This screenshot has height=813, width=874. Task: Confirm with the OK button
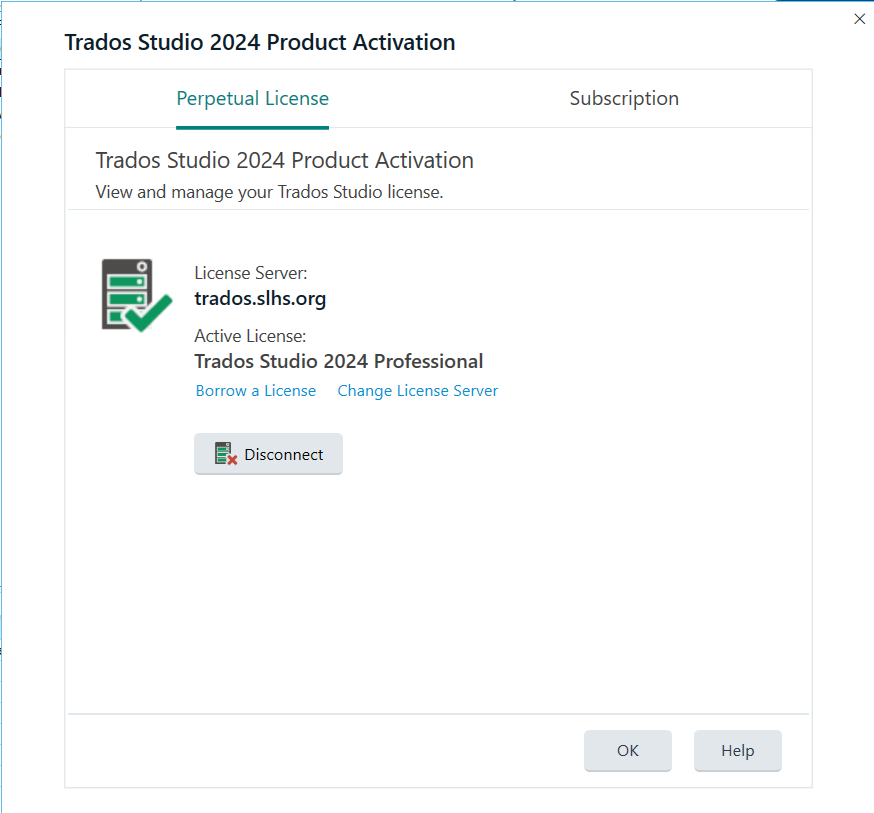point(627,750)
